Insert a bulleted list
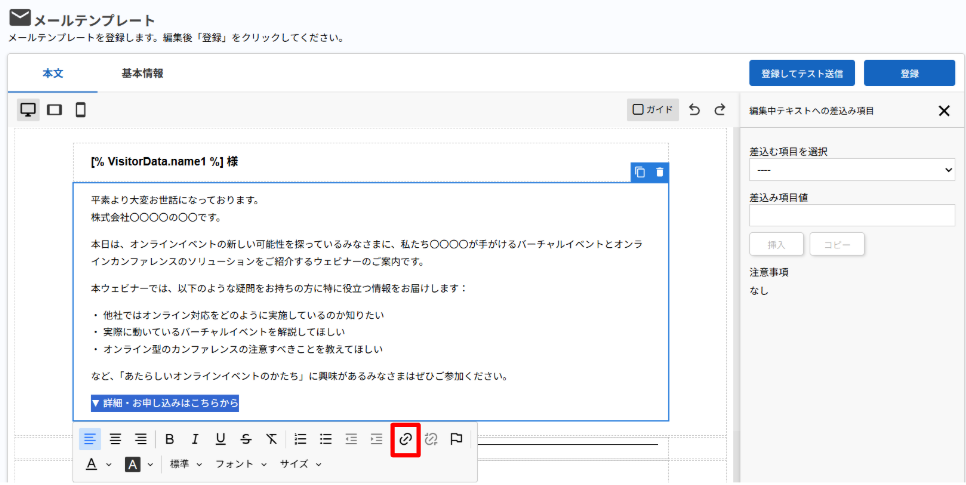This screenshot has width=966, height=485. click(x=326, y=439)
